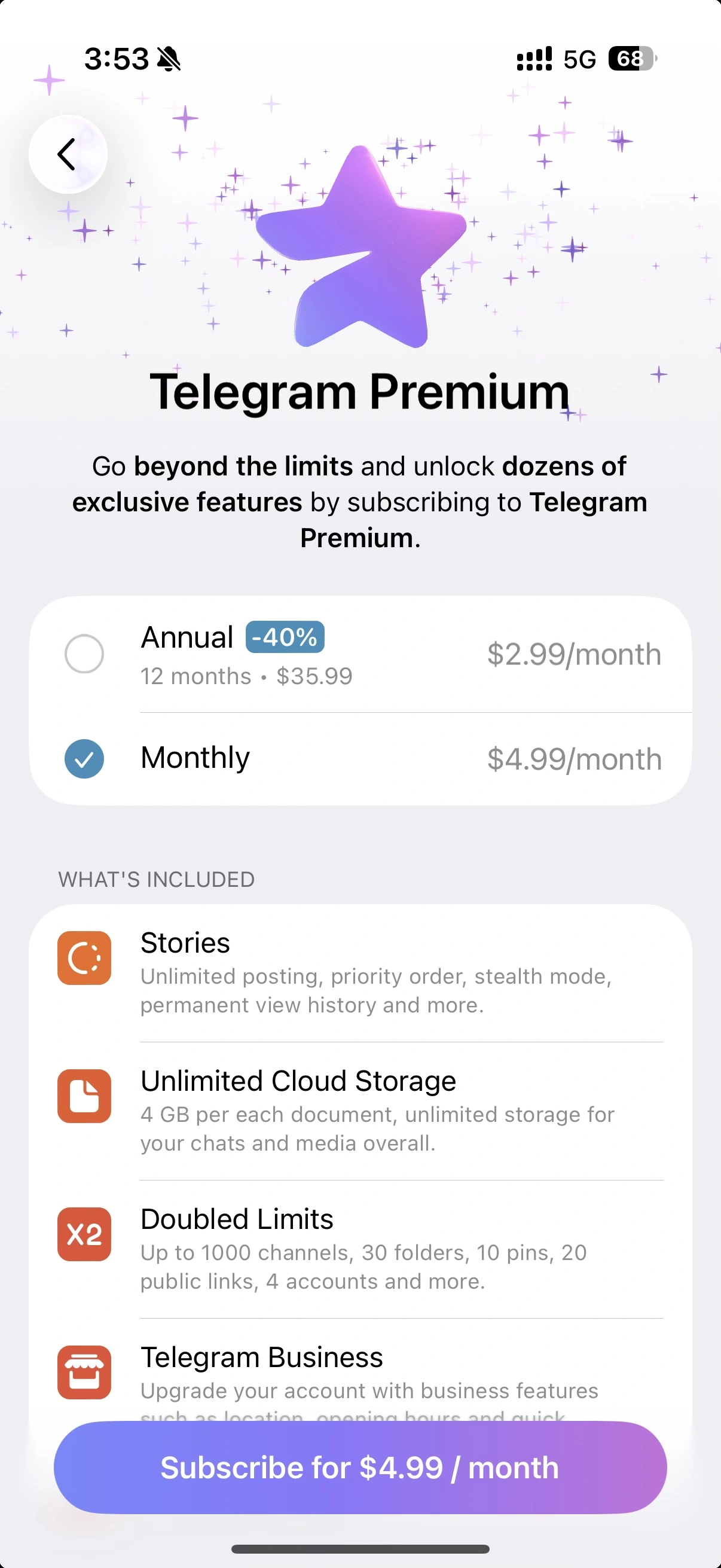Tap the $4.99/month monthly price

574,759
